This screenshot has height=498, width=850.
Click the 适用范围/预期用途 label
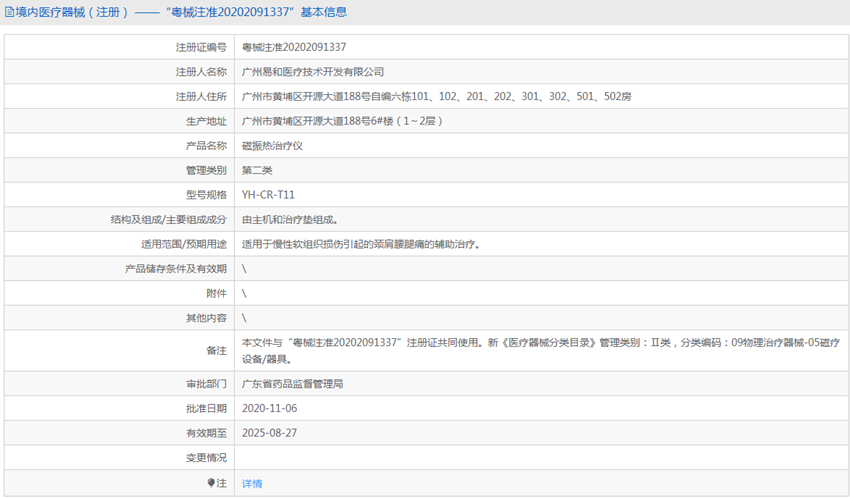184,244
